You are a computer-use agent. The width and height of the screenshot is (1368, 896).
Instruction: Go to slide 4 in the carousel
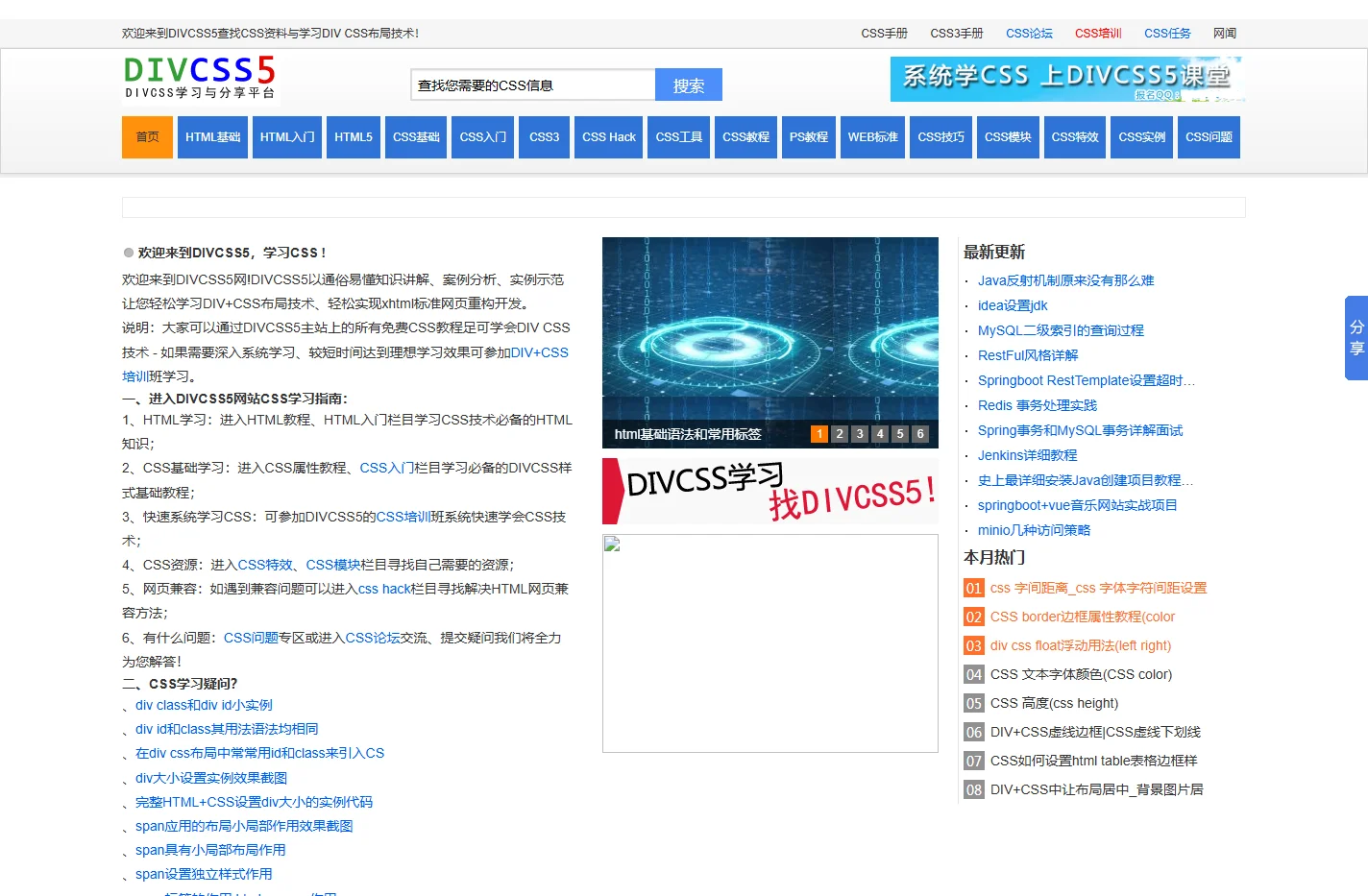click(880, 434)
